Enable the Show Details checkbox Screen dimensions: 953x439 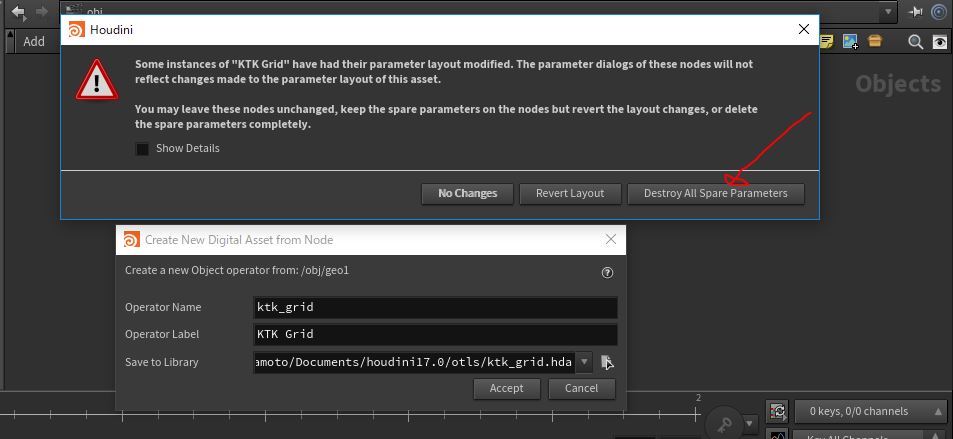point(142,149)
